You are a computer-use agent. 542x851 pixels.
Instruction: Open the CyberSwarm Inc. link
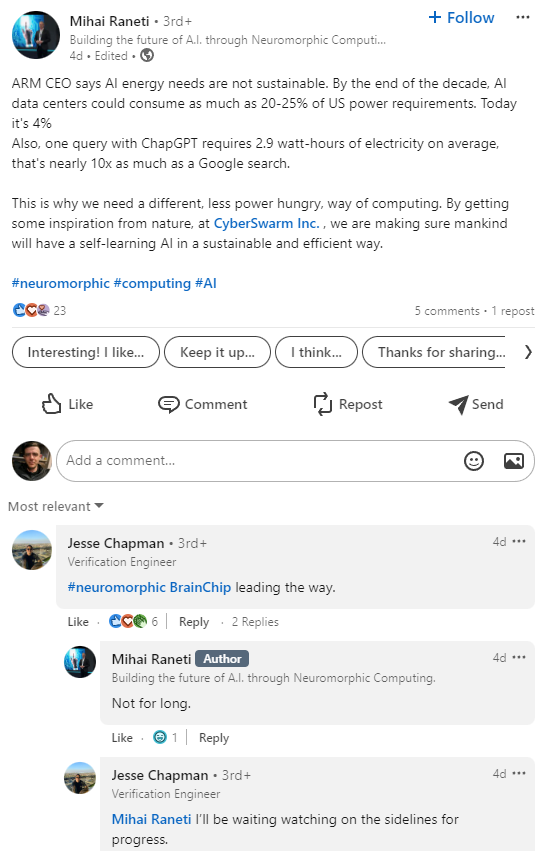[266, 224]
